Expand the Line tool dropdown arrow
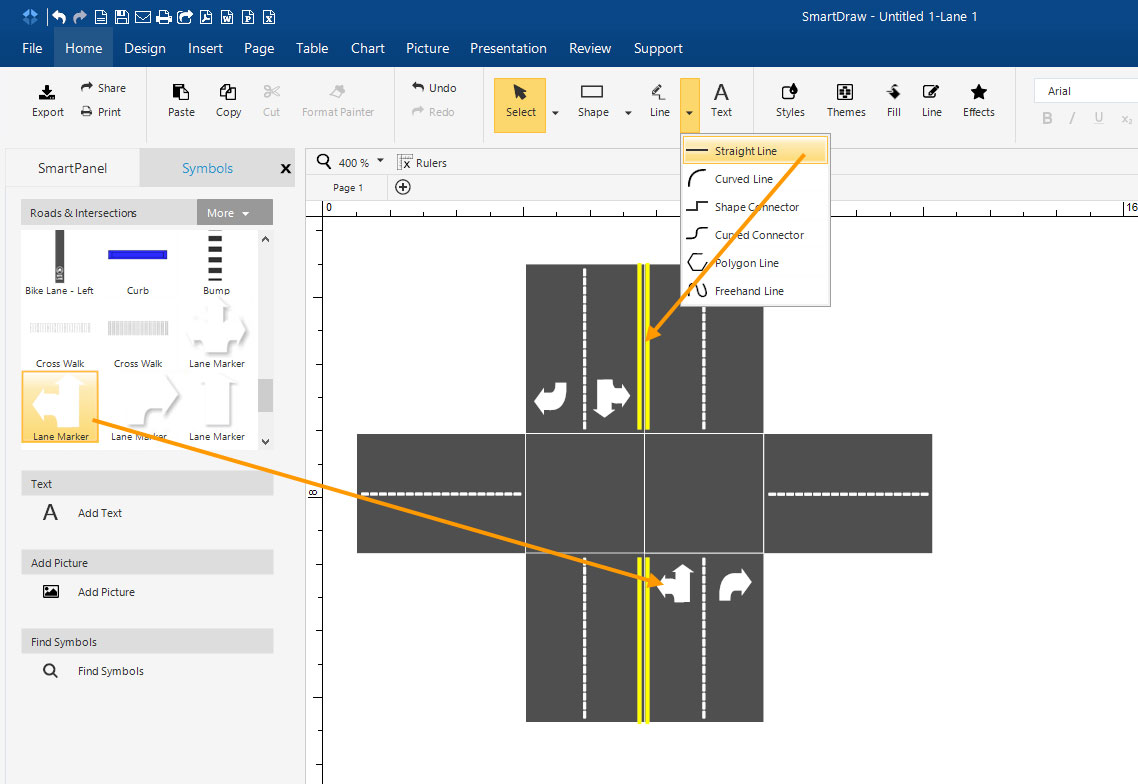 (689, 113)
